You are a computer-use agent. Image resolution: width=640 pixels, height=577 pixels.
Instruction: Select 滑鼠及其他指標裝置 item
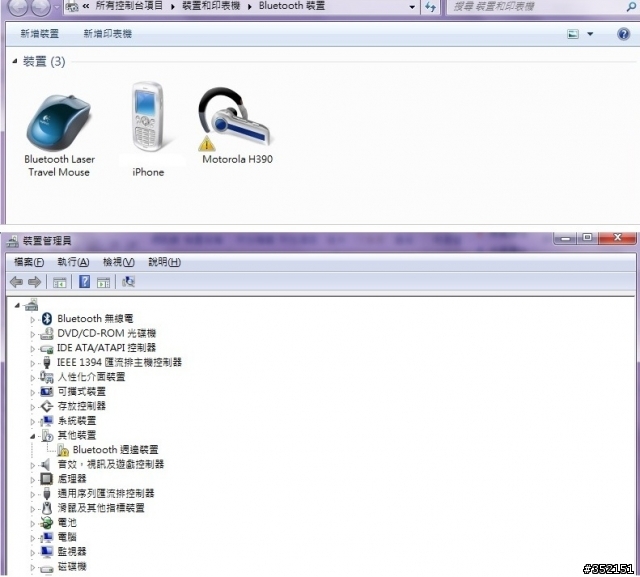click(x=101, y=508)
